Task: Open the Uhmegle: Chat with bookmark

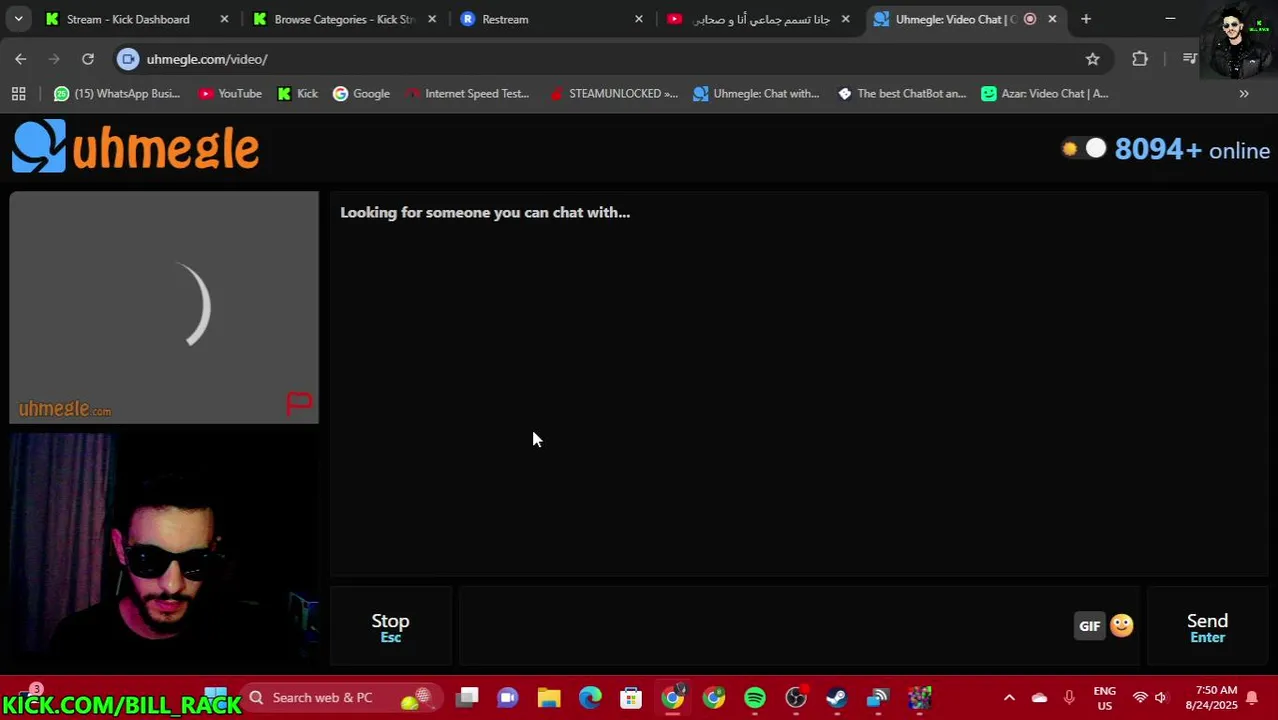Action: coord(756,93)
